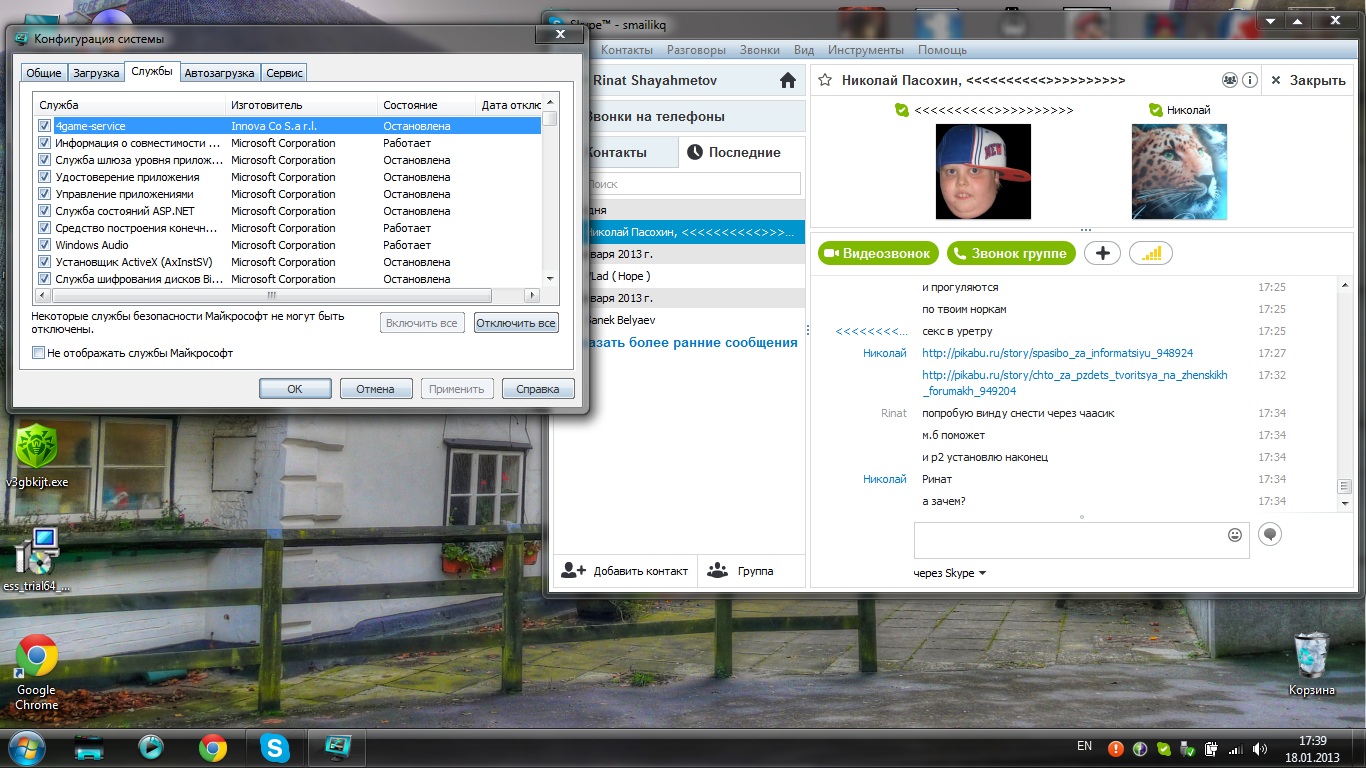Open the Skype Звонки menu
Image resolution: width=1366 pixels, height=768 pixels.
click(760, 50)
